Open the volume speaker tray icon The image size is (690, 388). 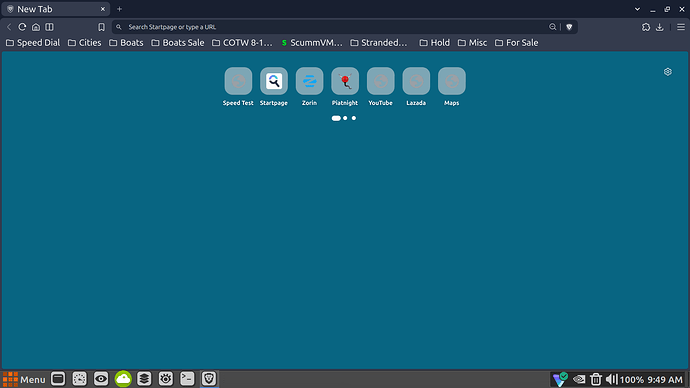(611, 379)
